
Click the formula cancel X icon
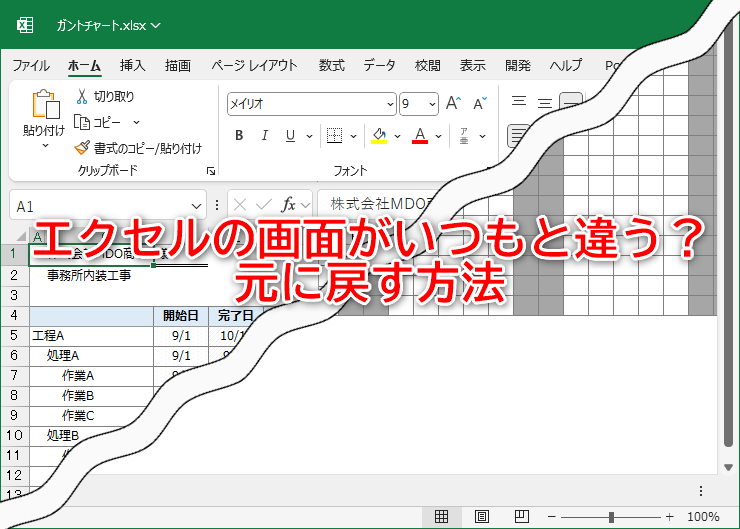click(x=240, y=205)
